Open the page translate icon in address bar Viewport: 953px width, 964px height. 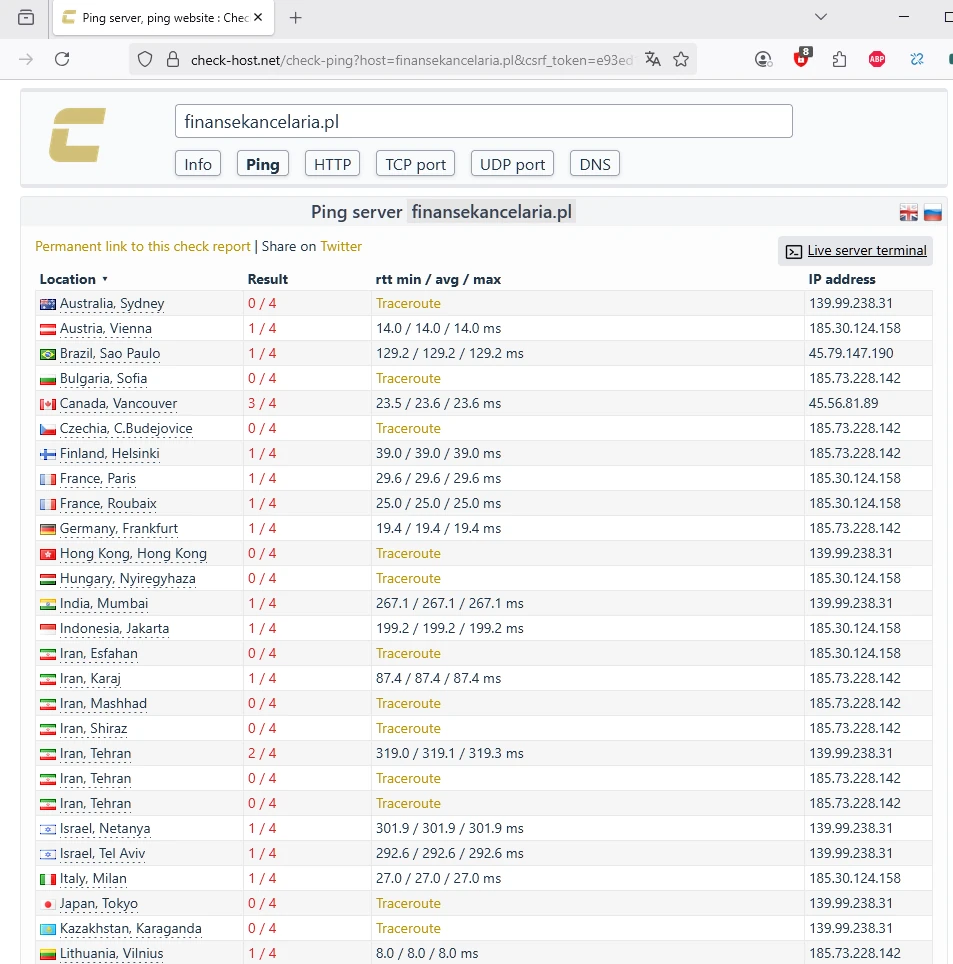coord(653,59)
